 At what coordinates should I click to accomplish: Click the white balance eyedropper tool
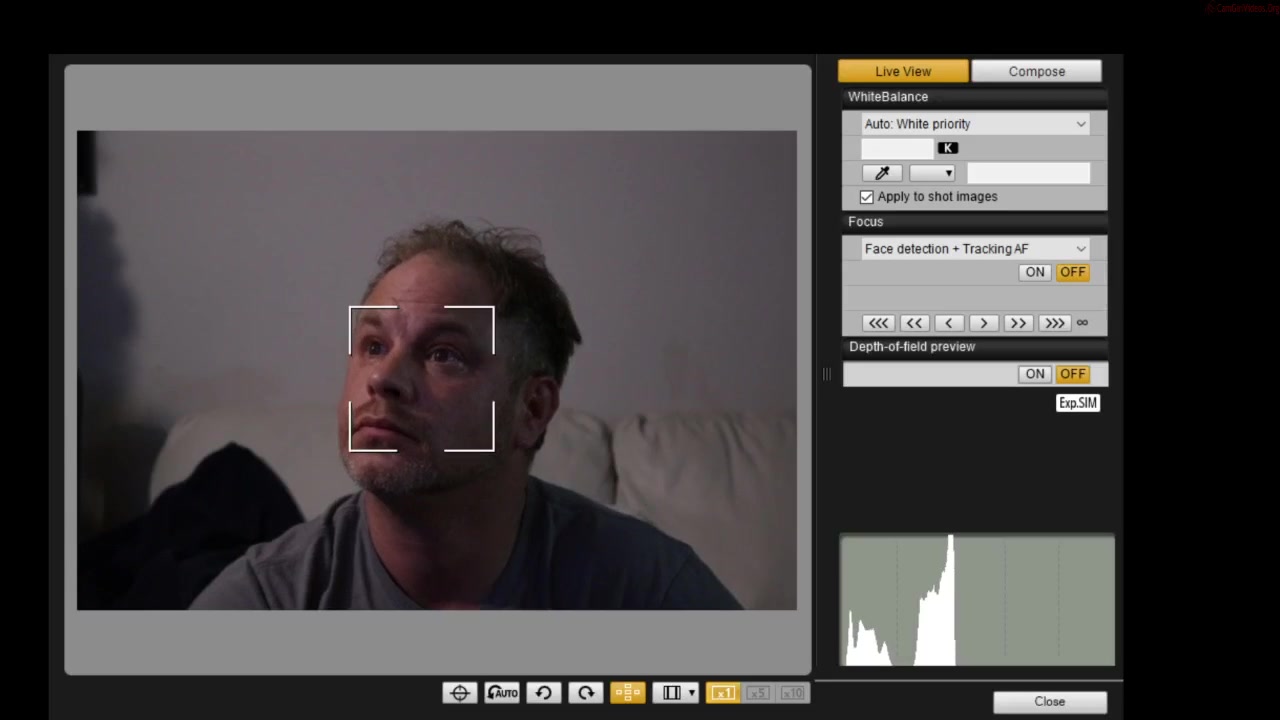coord(882,173)
